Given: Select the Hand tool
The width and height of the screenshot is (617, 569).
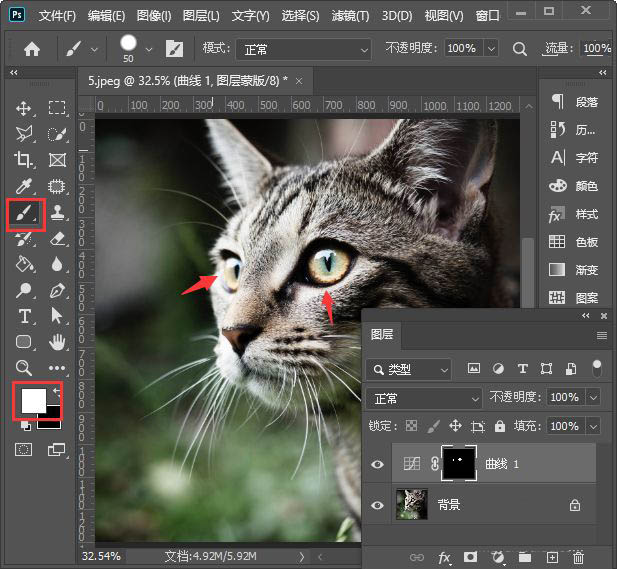Looking at the screenshot, I should pyautogui.click(x=57, y=342).
